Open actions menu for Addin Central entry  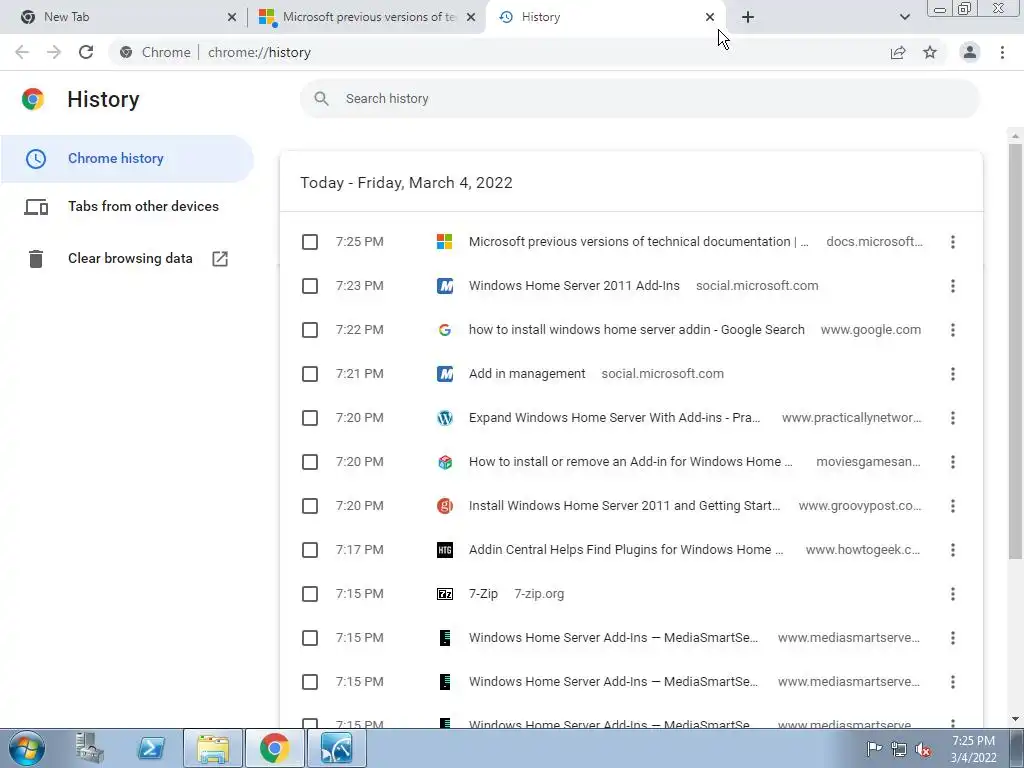point(953,550)
